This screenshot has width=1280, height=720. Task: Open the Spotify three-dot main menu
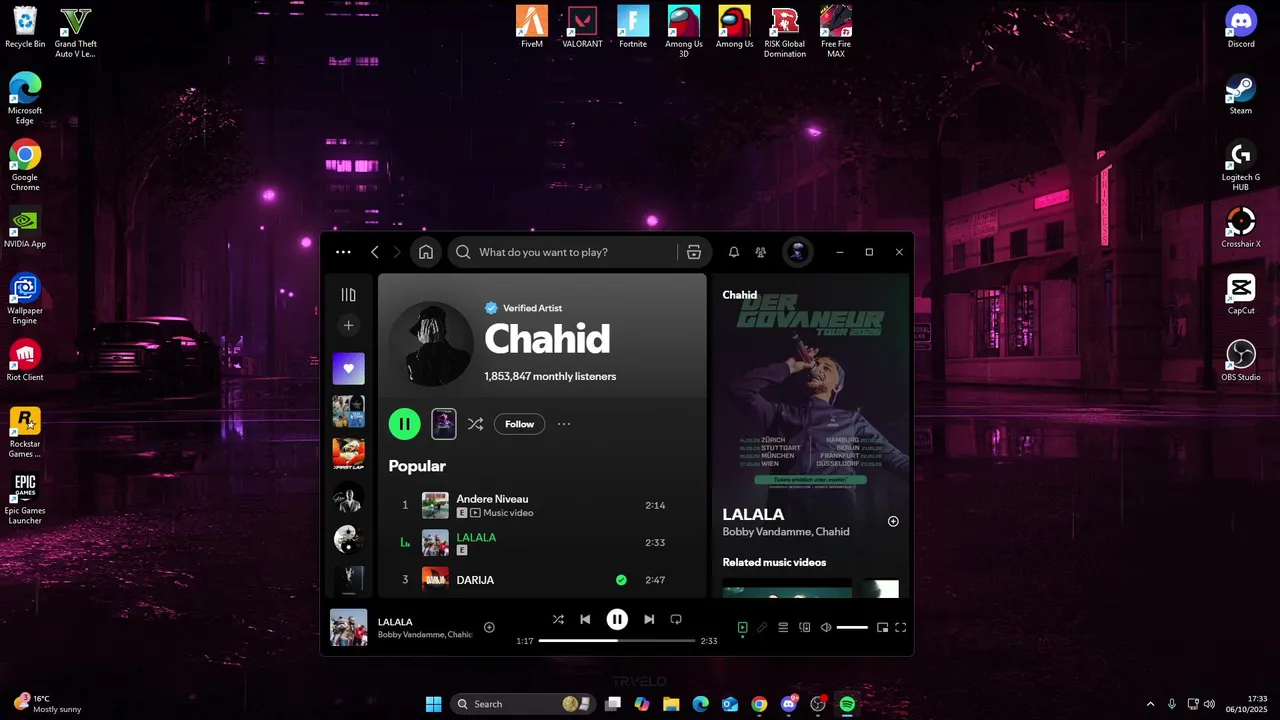(343, 252)
